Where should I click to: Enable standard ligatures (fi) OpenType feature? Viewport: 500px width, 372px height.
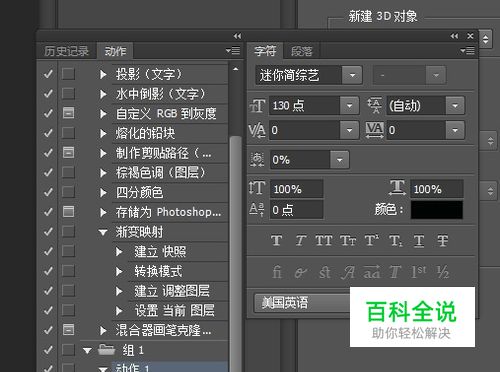[x=277, y=272]
